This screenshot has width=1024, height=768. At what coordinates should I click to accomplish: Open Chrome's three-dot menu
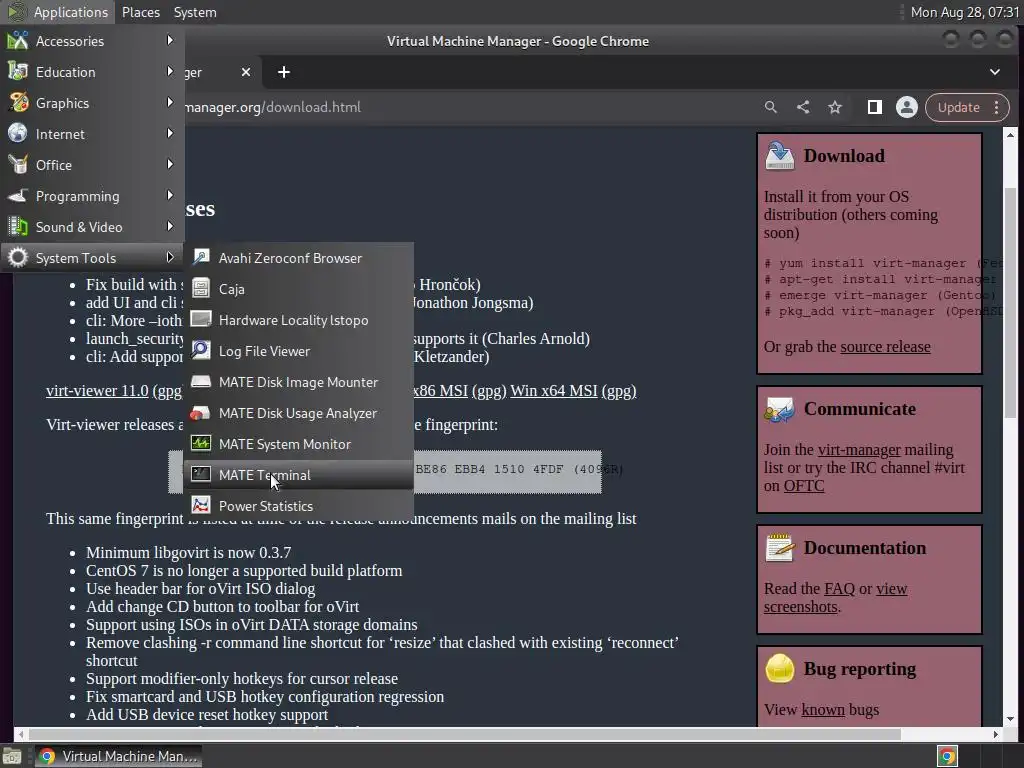click(x=997, y=107)
